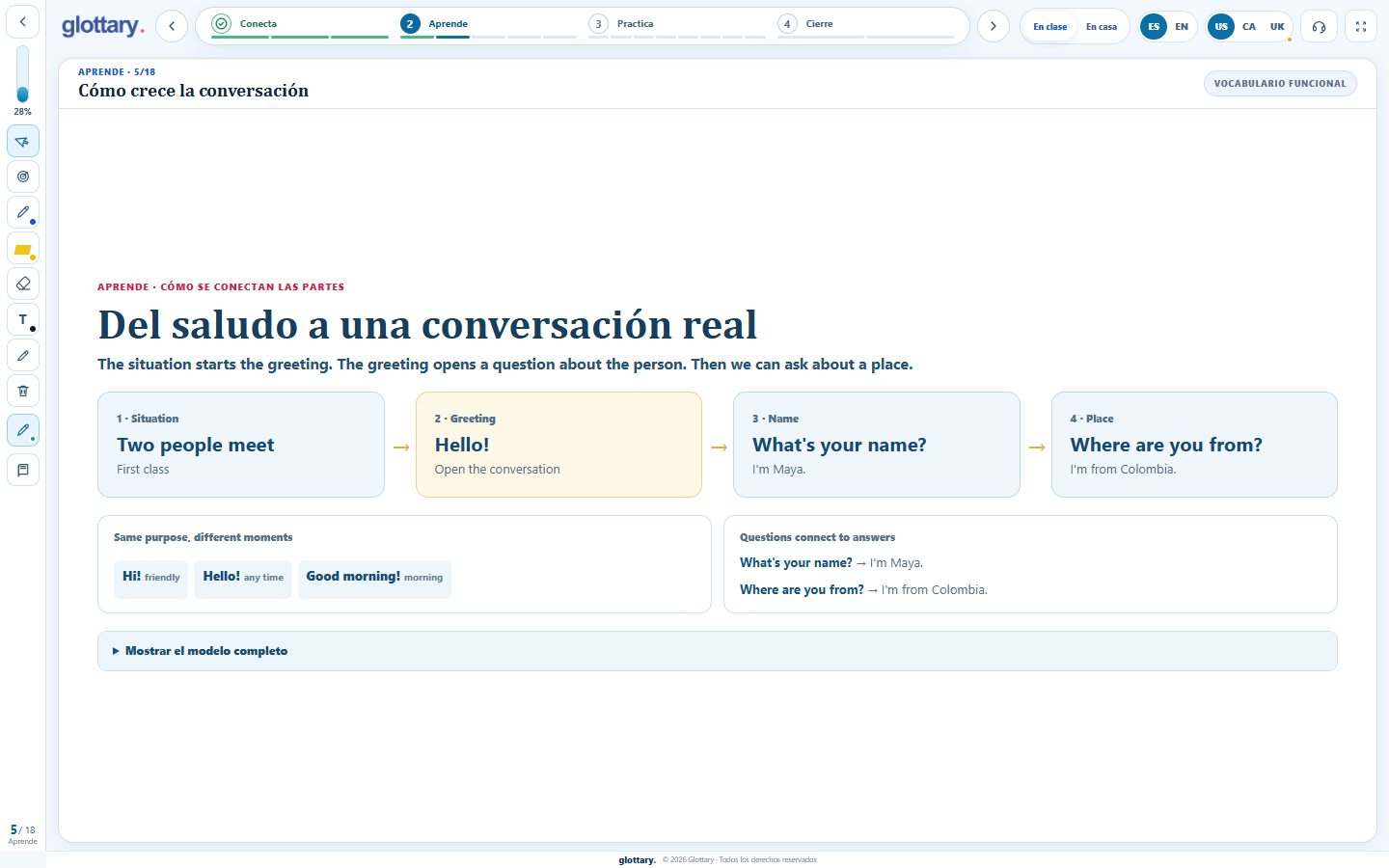Image resolution: width=1389 pixels, height=868 pixels.
Task: Jump to the Practica stage
Action: coord(677,25)
